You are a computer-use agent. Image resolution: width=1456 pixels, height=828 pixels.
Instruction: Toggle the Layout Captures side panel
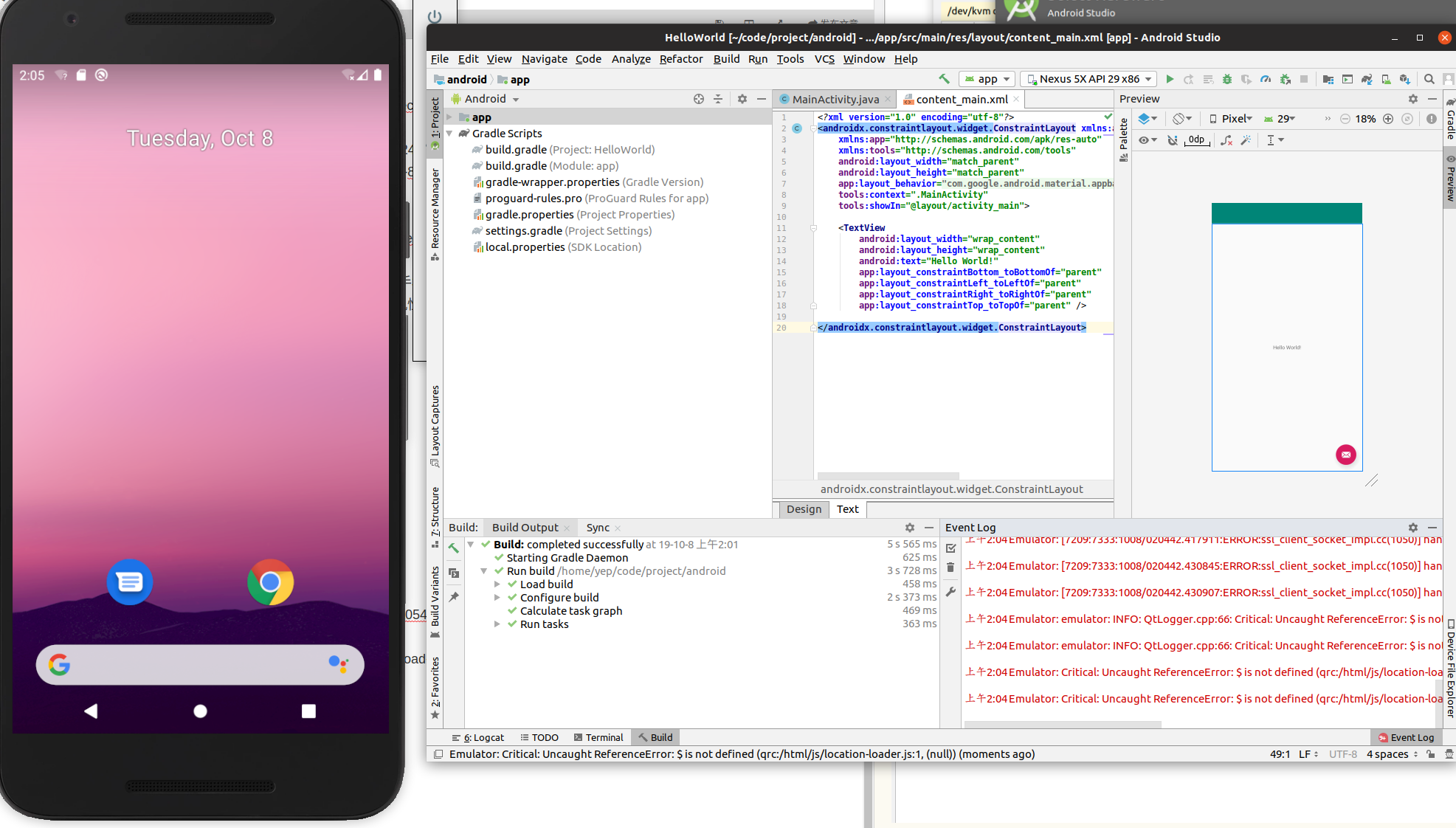(435, 426)
